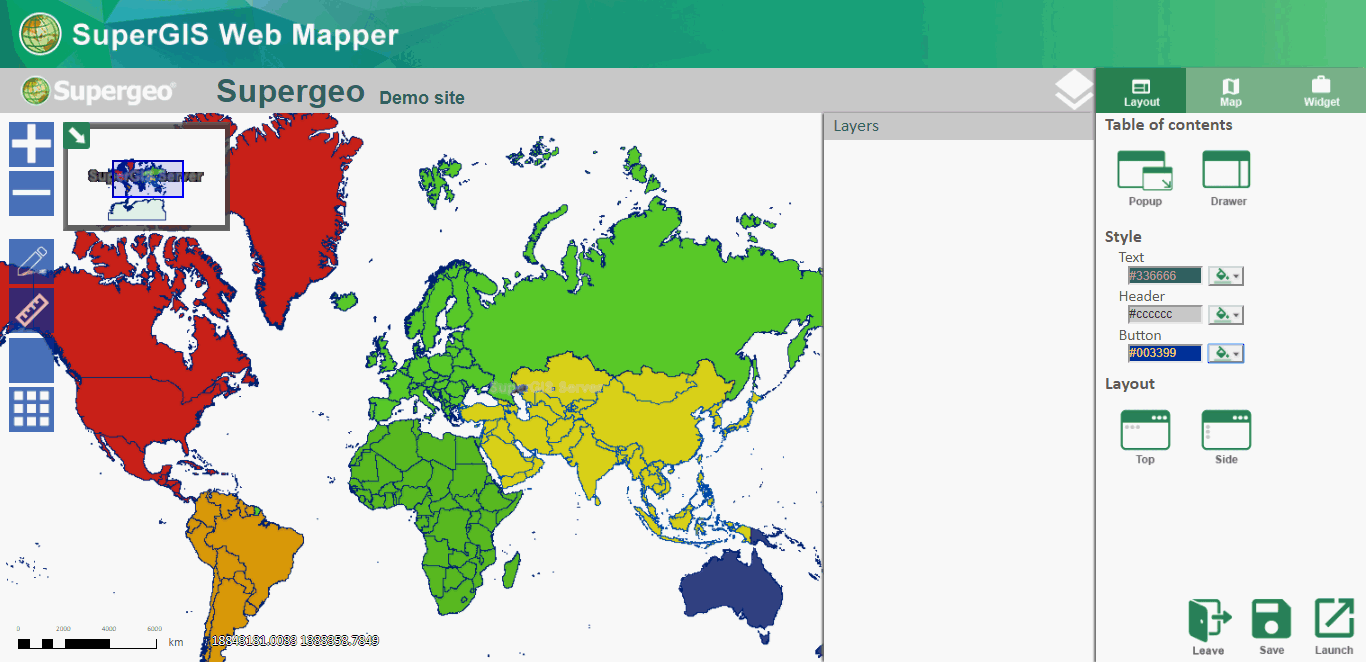Click the Supergeo logo in header
Screen dimensions: 1366x662
point(99,91)
